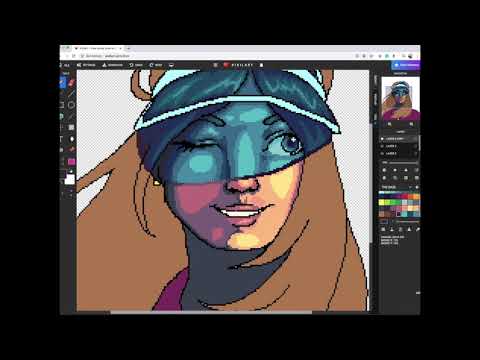Viewport: 480px width, 360px height.
Task: Click the right icon under preview thumbnail
Action: pyautogui.click(x=411, y=124)
